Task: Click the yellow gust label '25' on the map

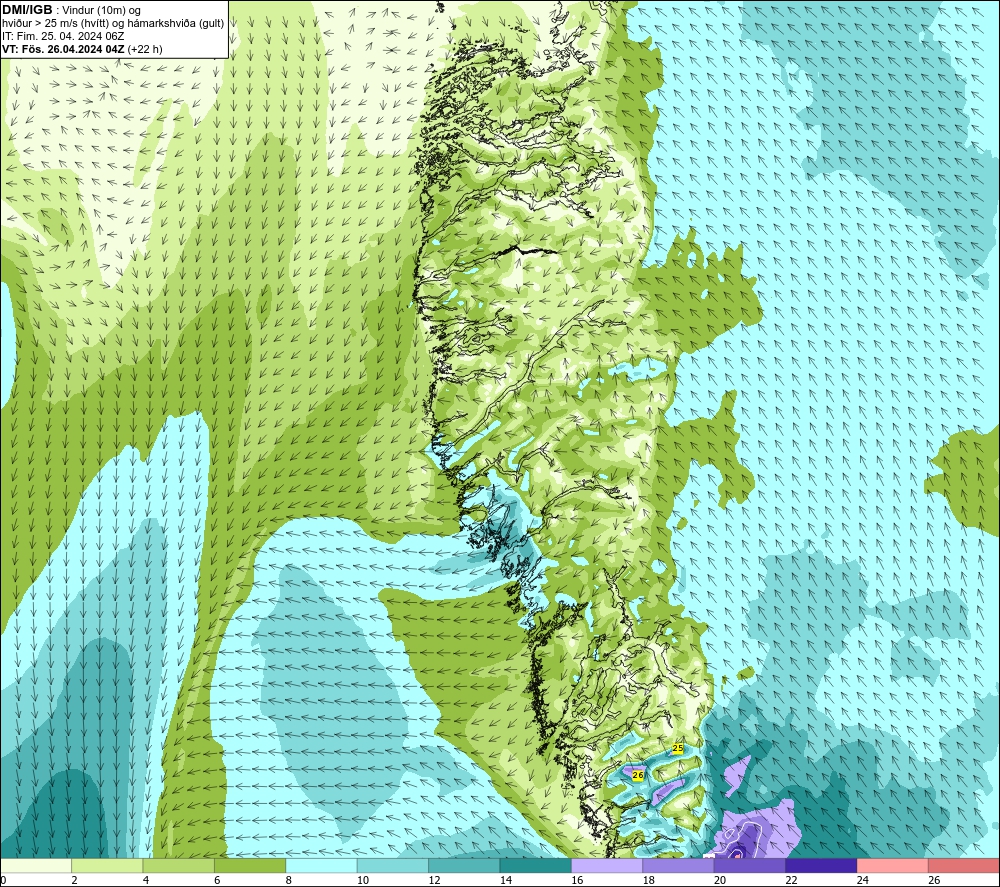Action: click(678, 748)
